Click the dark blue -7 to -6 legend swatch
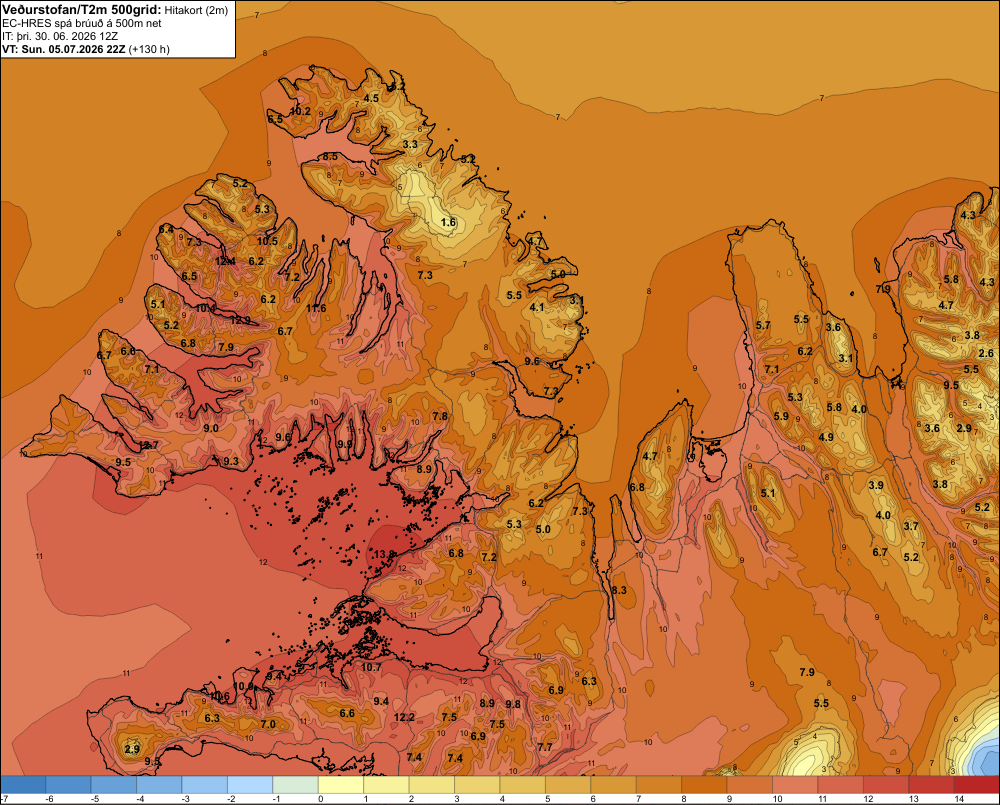This screenshot has width=1000, height=805. click(x=23, y=785)
